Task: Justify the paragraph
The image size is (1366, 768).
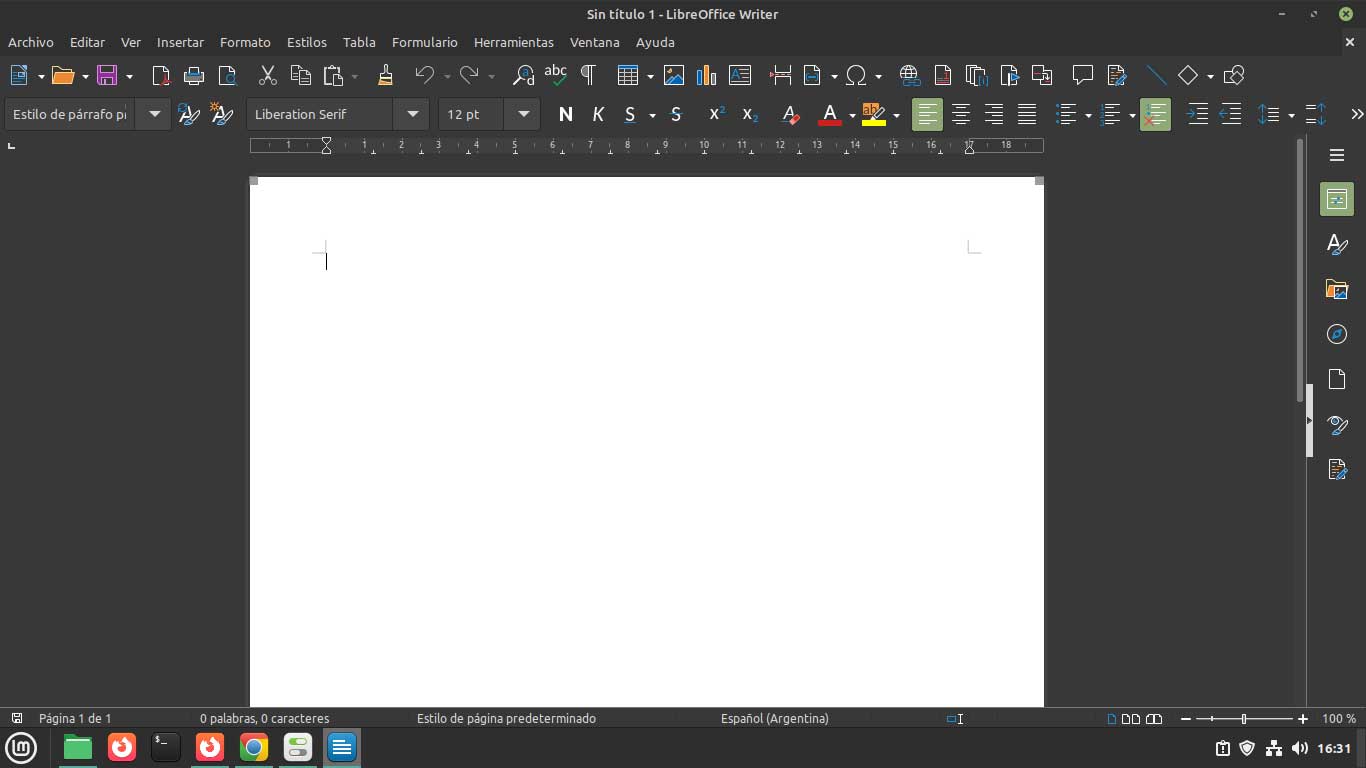Action: point(1027,114)
